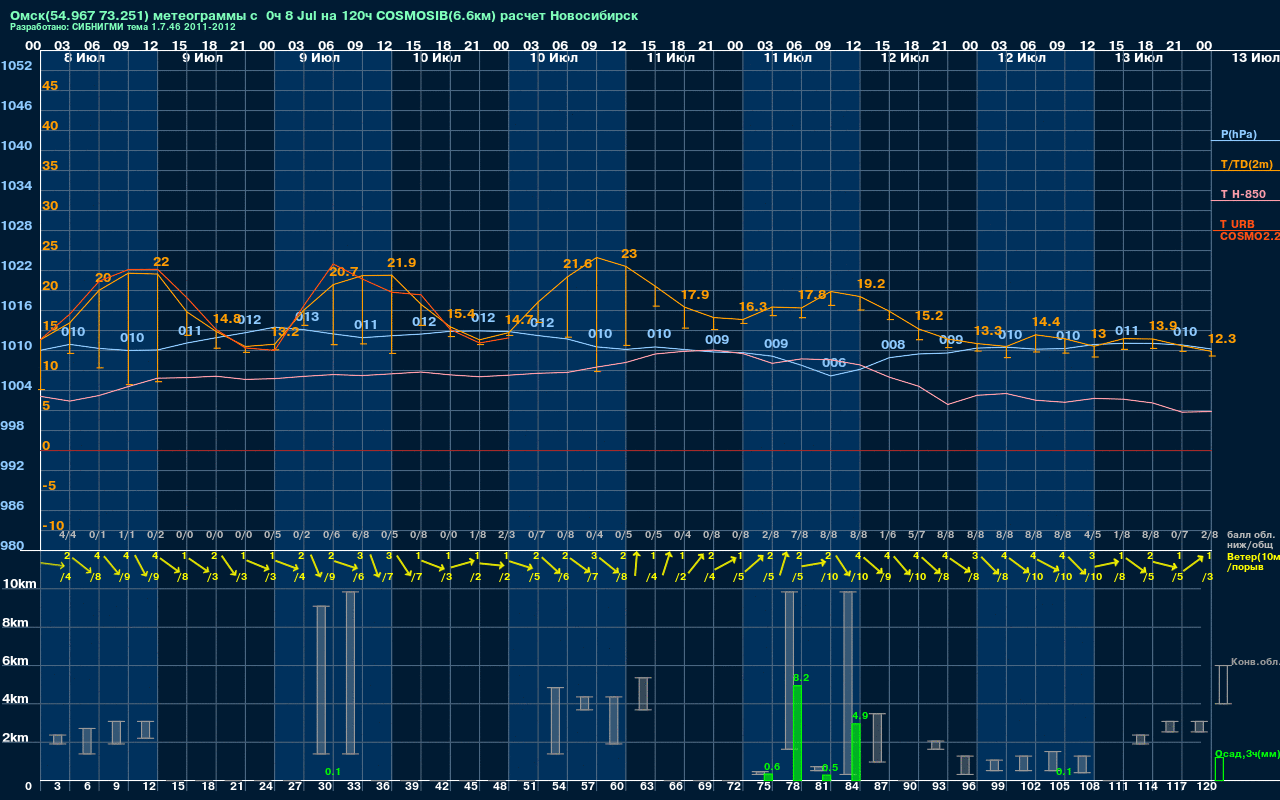1280x800 pixels.
Task: Select the temperature label 14.8
Action: (x=227, y=319)
